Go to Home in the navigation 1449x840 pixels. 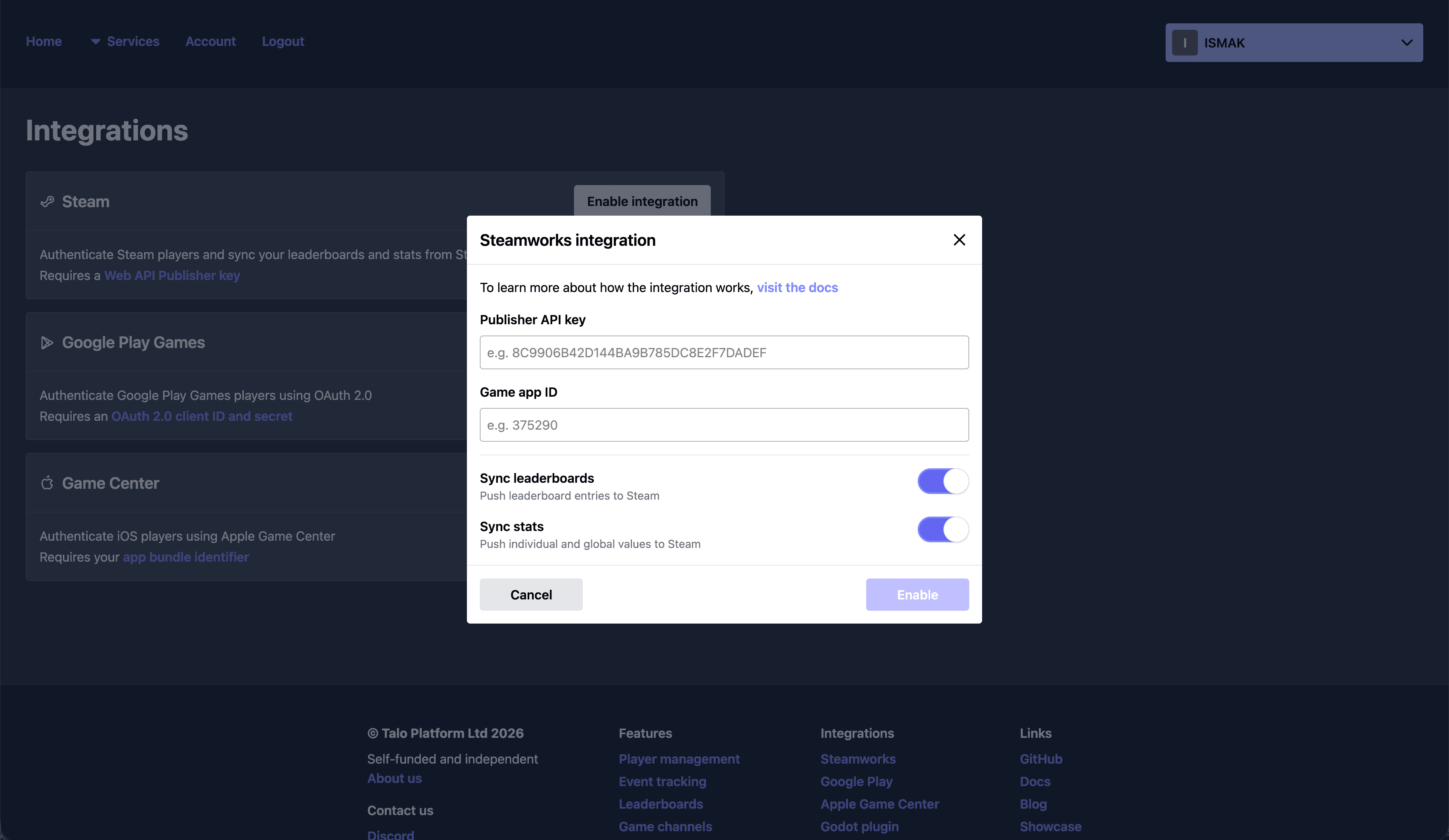tap(44, 41)
